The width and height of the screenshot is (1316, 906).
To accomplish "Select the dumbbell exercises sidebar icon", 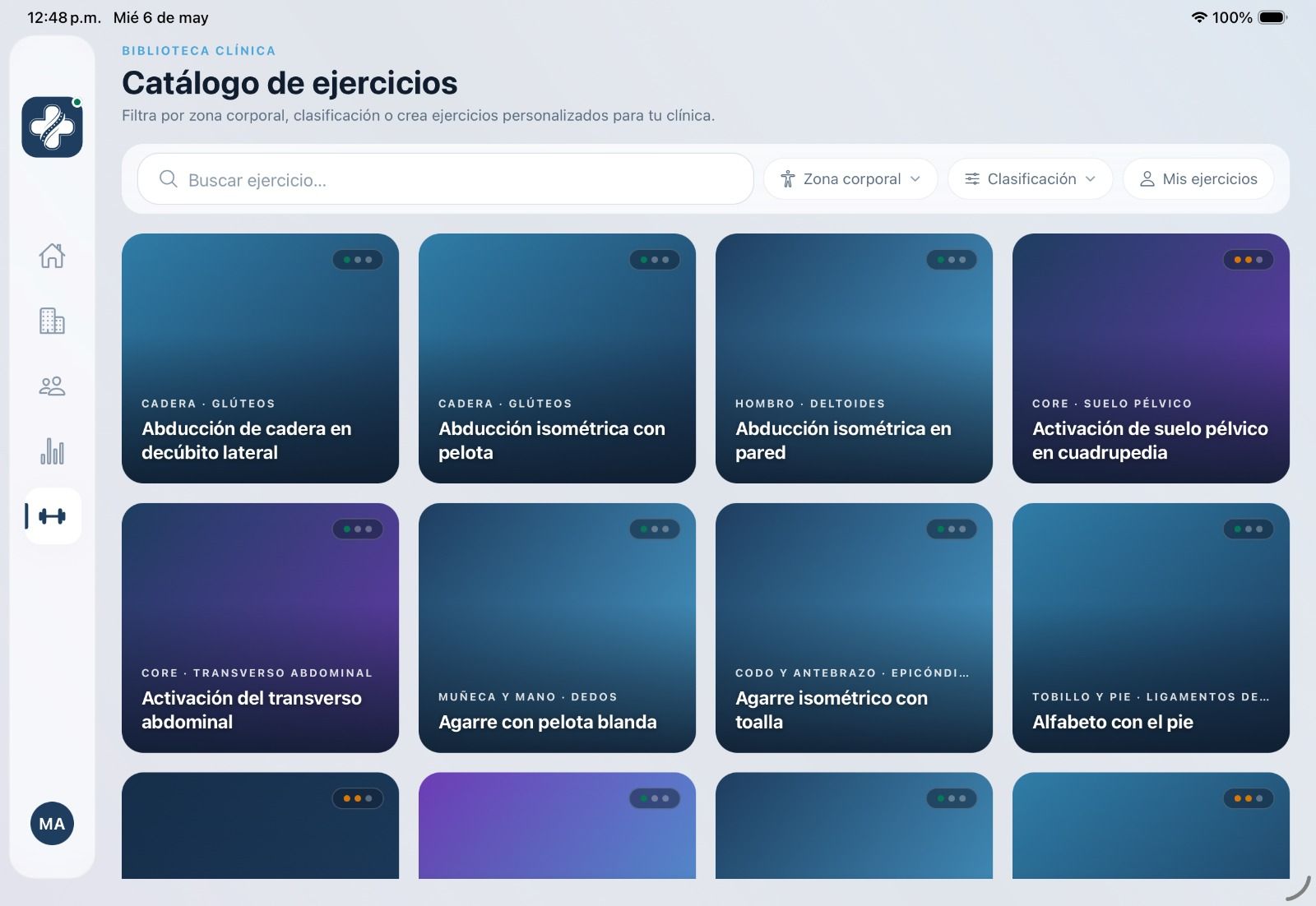I will (53, 516).
